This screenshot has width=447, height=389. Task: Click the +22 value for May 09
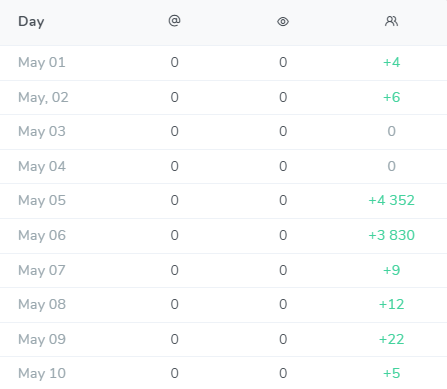tap(391, 339)
